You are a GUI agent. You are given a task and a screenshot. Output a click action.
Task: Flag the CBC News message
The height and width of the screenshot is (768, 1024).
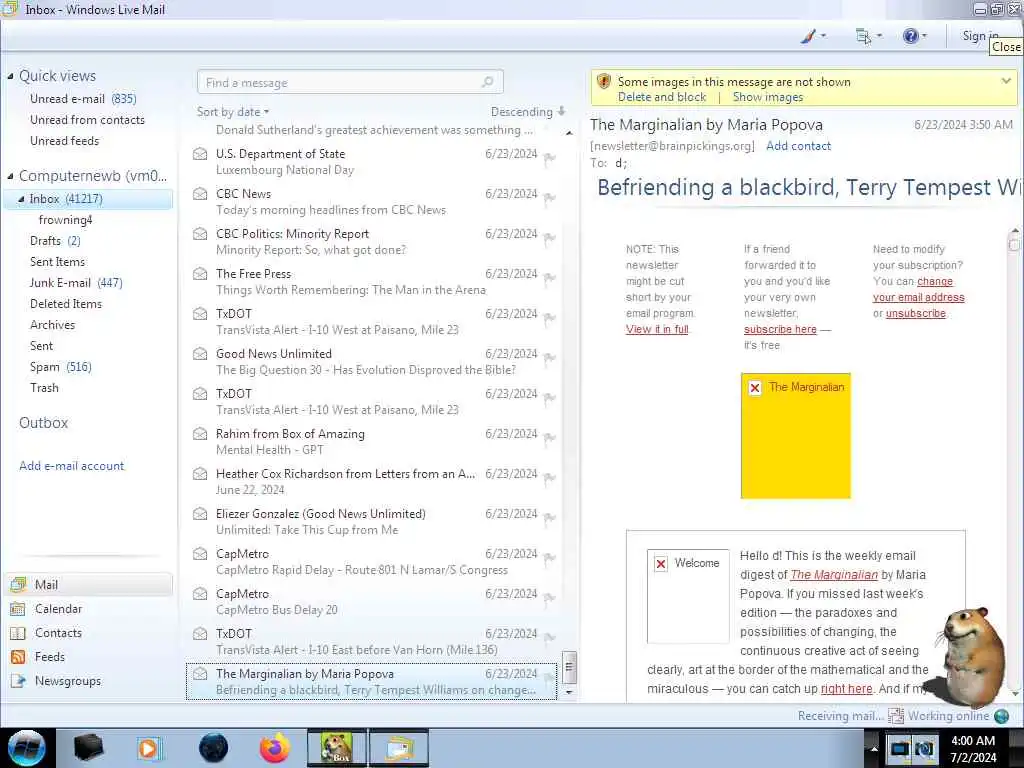pyautogui.click(x=549, y=198)
